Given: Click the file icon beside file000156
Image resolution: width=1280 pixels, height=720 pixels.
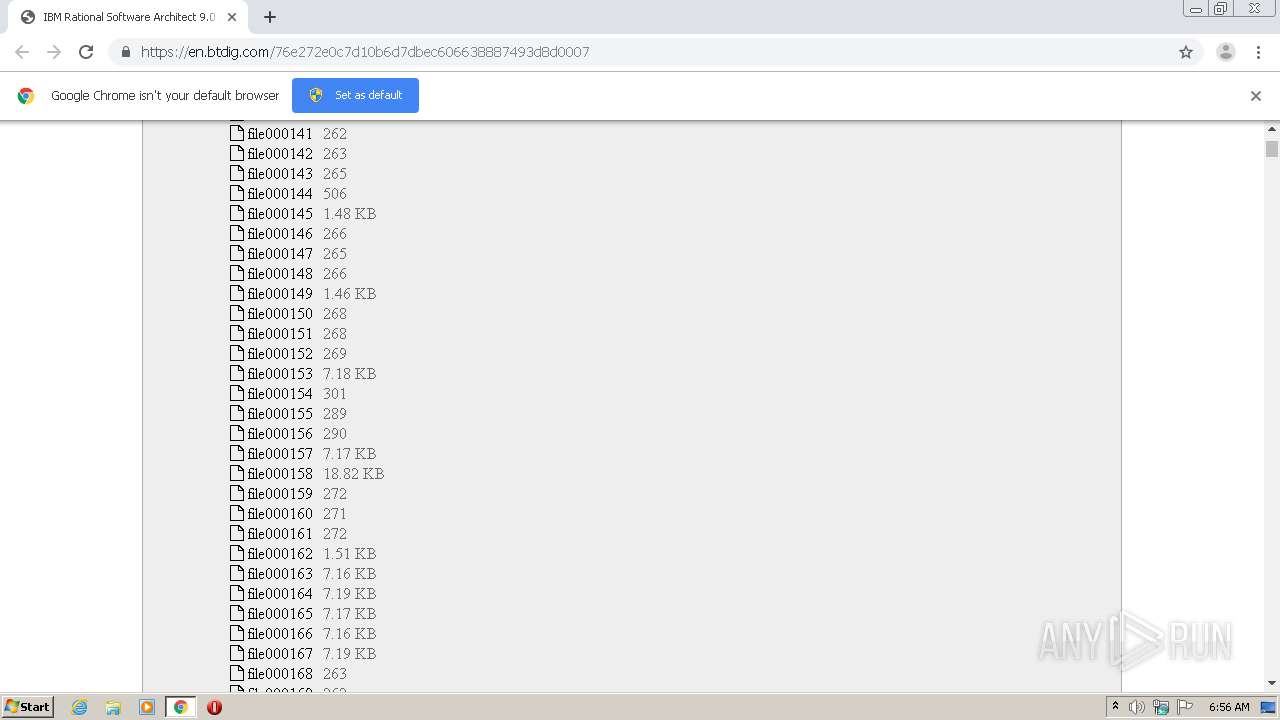Looking at the screenshot, I should (x=237, y=433).
